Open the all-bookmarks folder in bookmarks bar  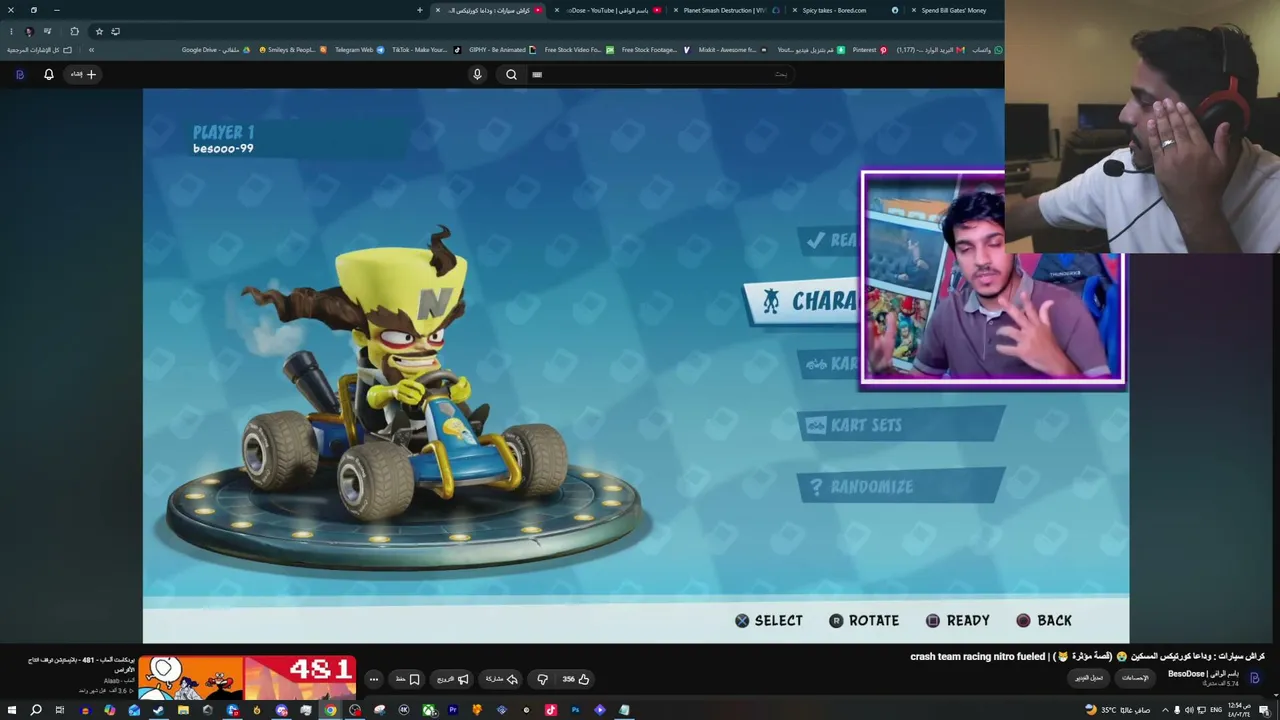click(40, 50)
